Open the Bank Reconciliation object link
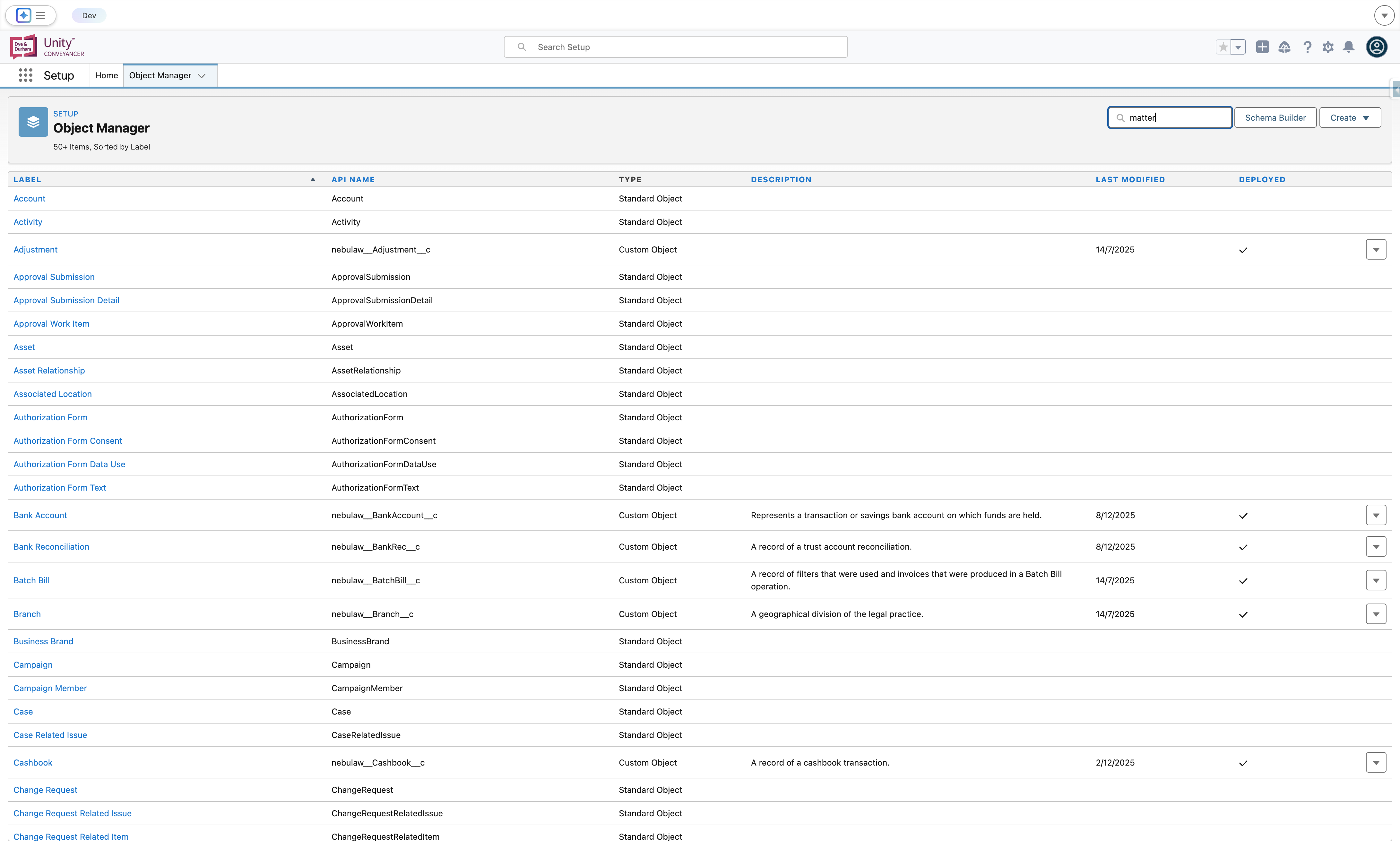Image resolution: width=1400 pixels, height=849 pixels. 51,546
